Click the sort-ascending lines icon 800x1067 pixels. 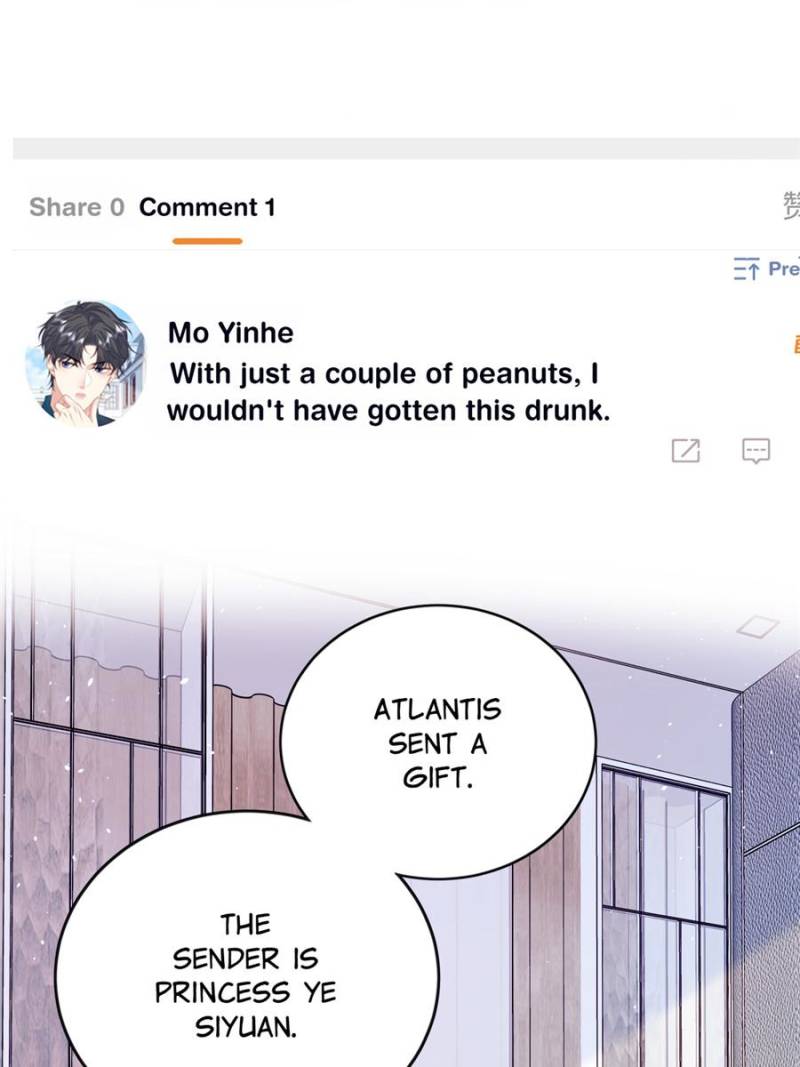(746, 269)
